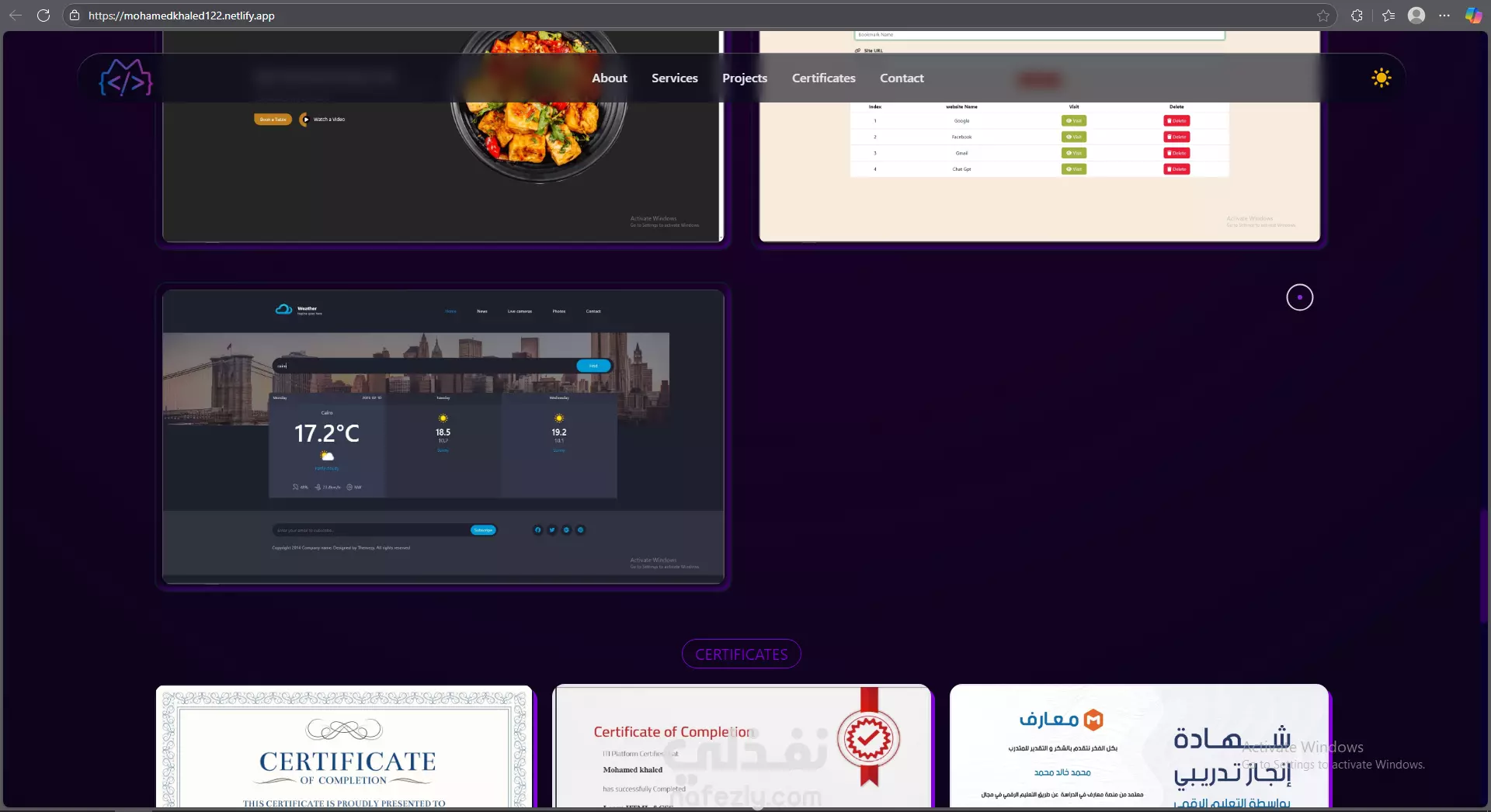Launch Copilot from the toolbar icon
The height and width of the screenshot is (812, 1491).
[1473, 16]
